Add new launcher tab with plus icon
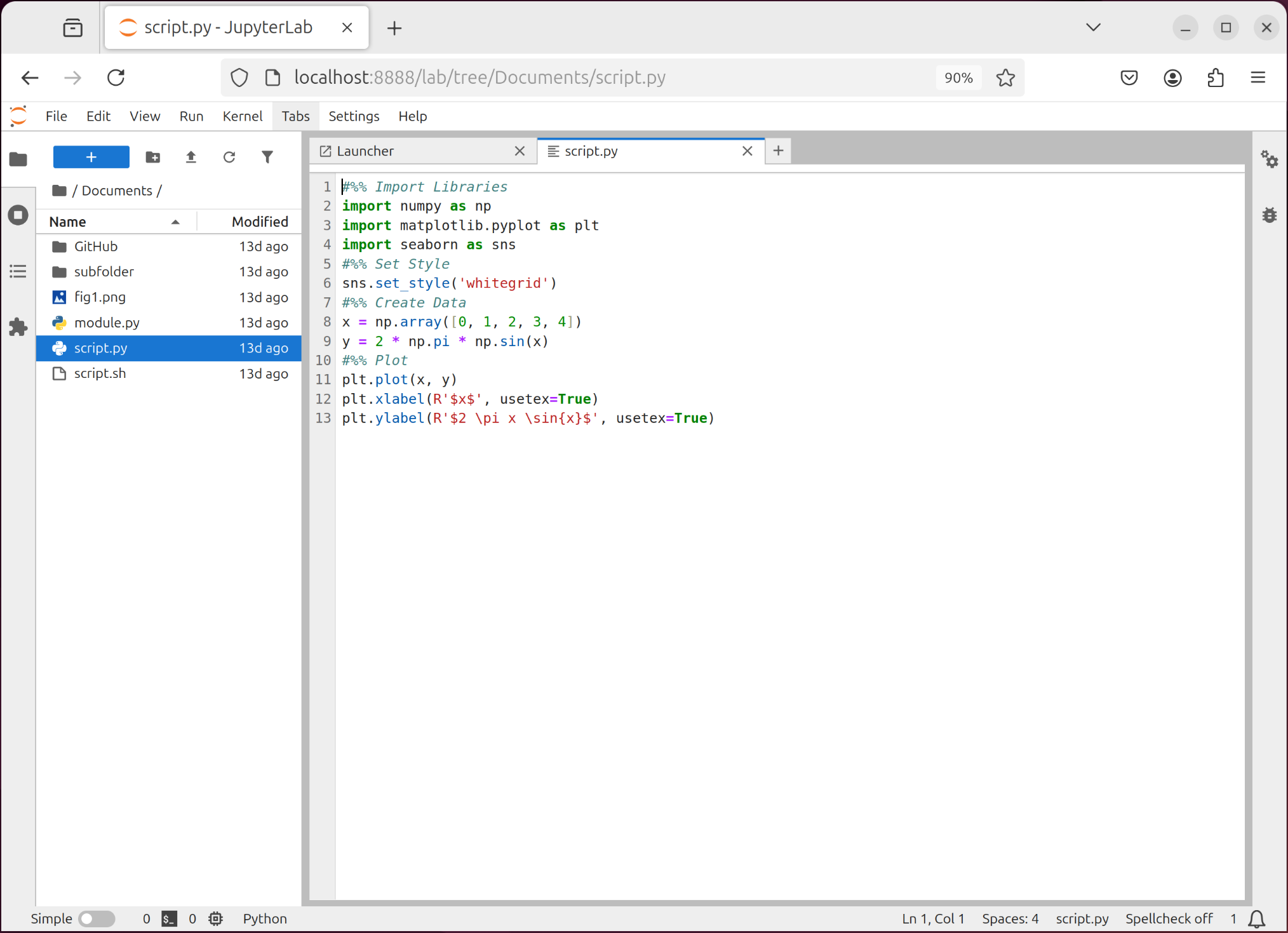Image resolution: width=1288 pixels, height=933 pixels. coord(779,151)
